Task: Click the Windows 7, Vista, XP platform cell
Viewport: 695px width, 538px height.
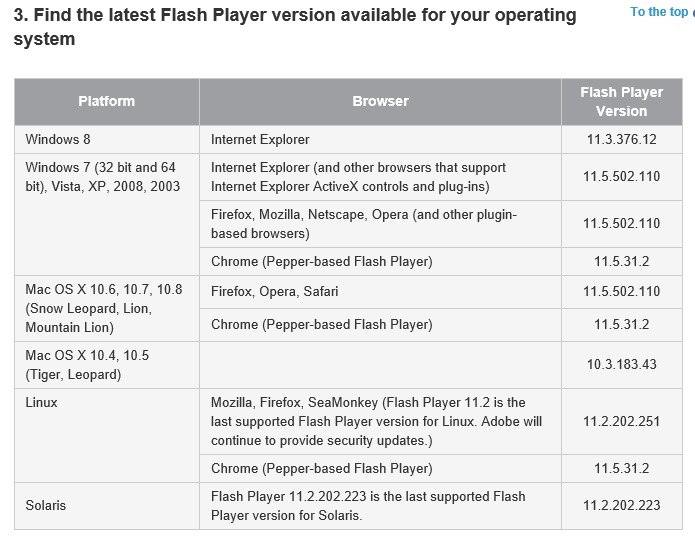Action: 107,214
